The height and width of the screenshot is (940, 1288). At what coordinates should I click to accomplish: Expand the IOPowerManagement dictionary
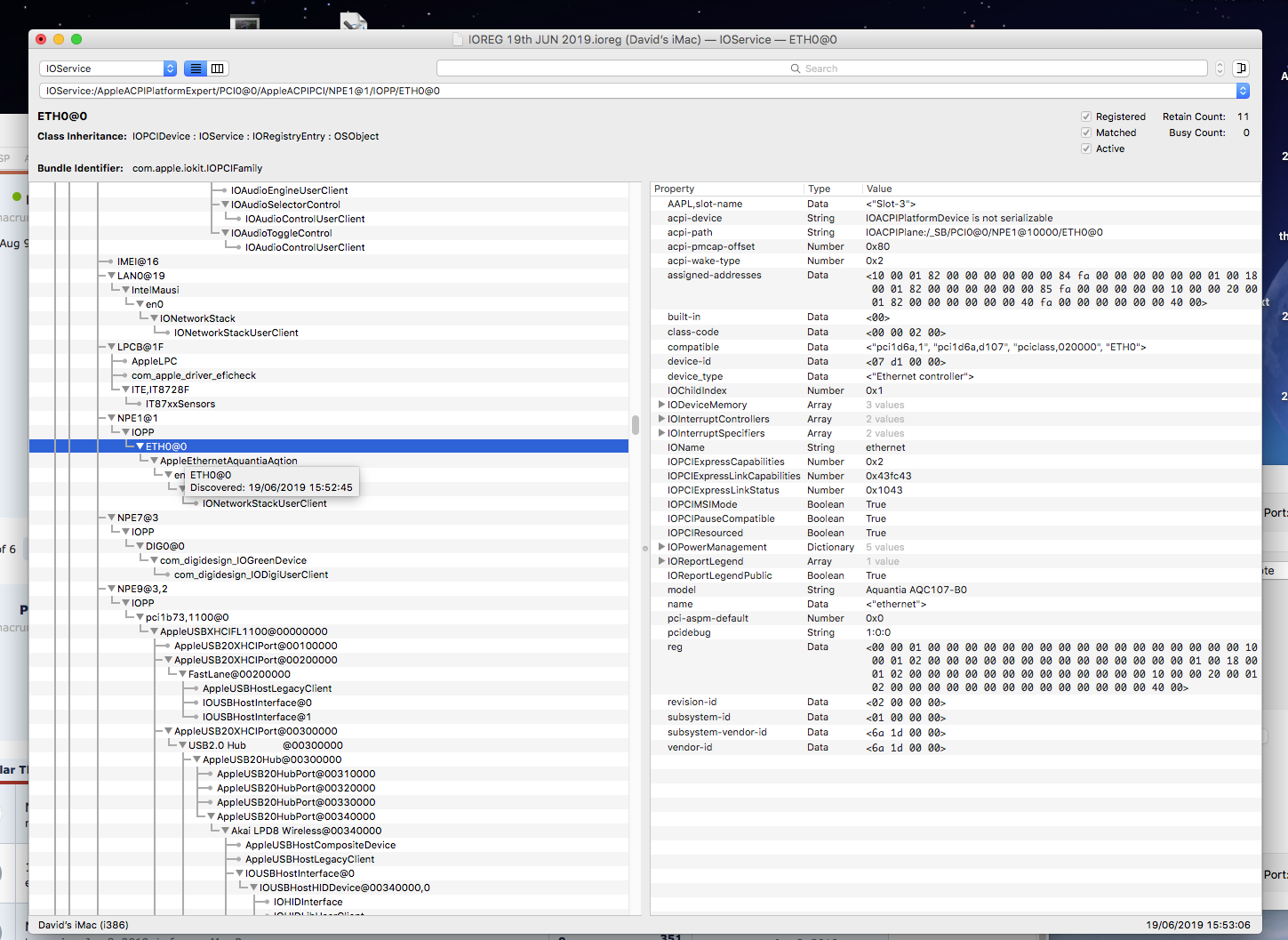coord(661,547)
